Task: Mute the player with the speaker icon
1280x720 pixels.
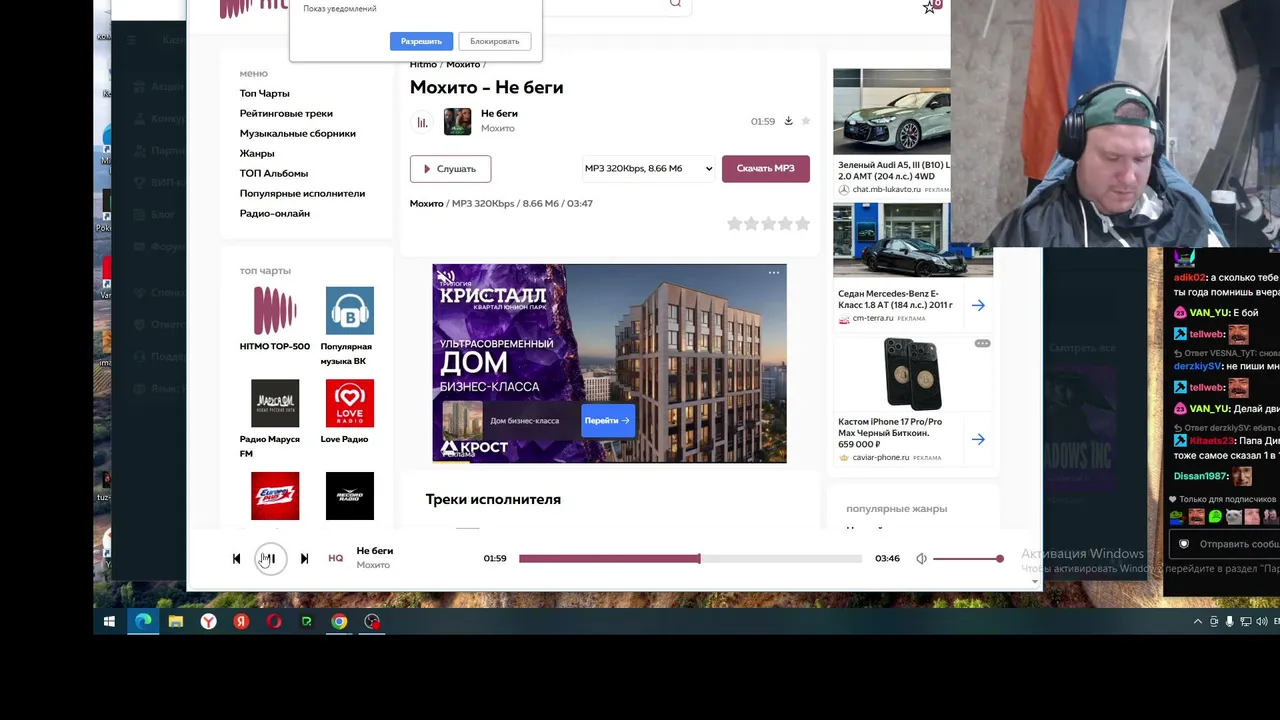Action: (x=921, y=559)
